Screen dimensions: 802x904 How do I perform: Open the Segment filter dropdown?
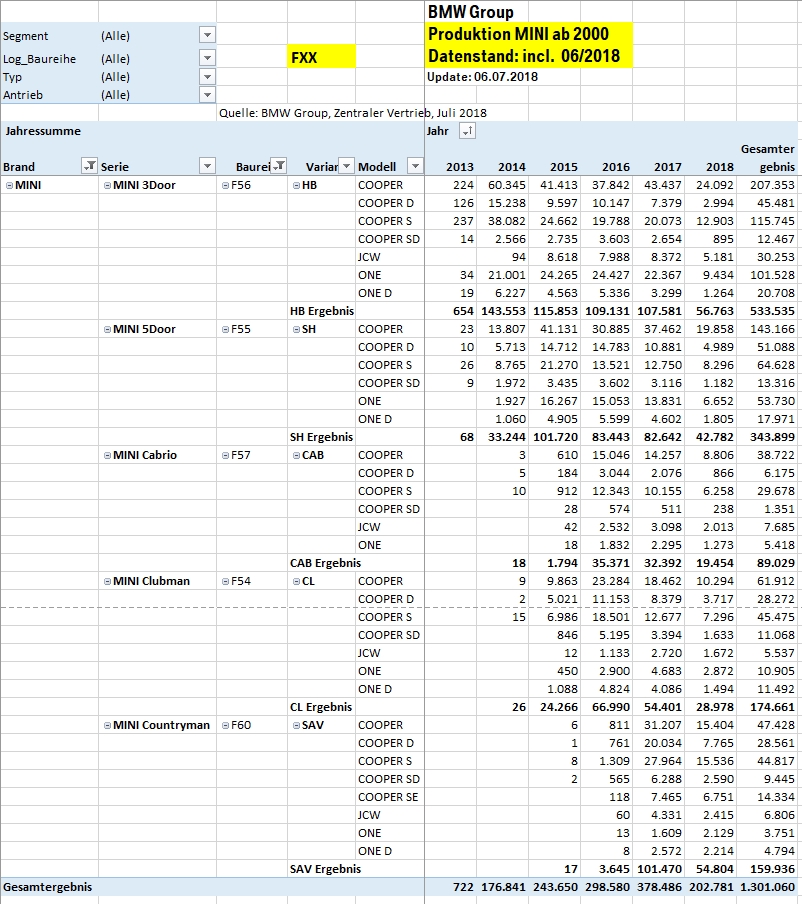[x=208, y=35]
